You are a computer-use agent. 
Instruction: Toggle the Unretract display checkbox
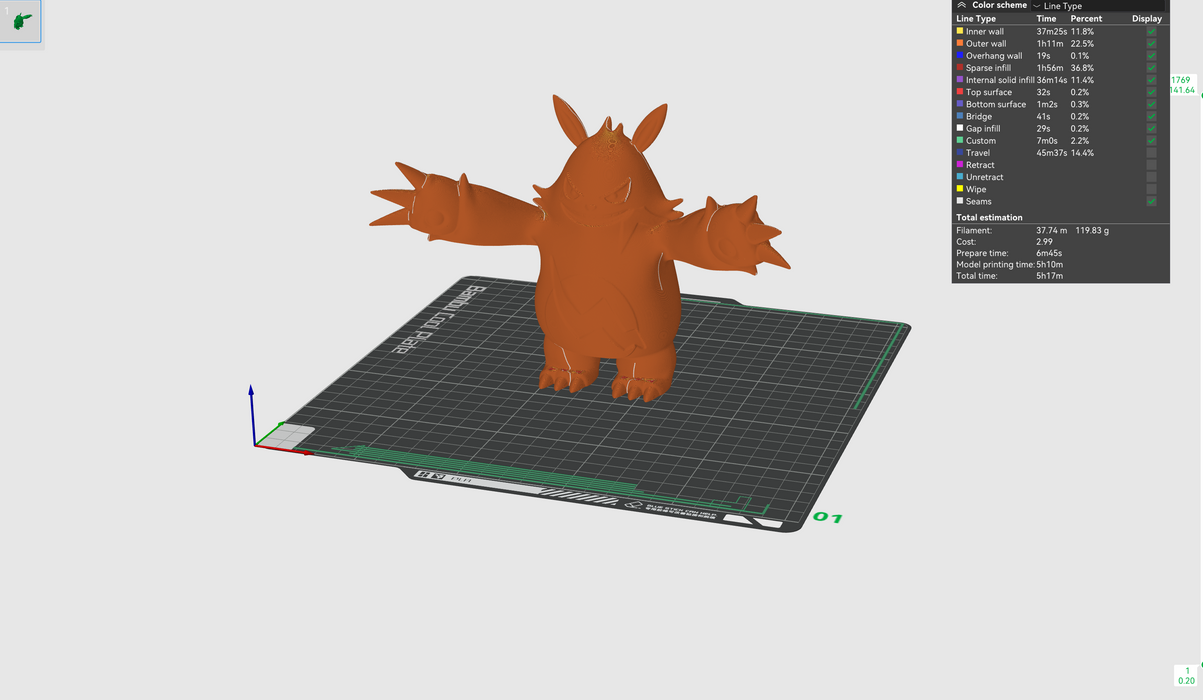1151,177
